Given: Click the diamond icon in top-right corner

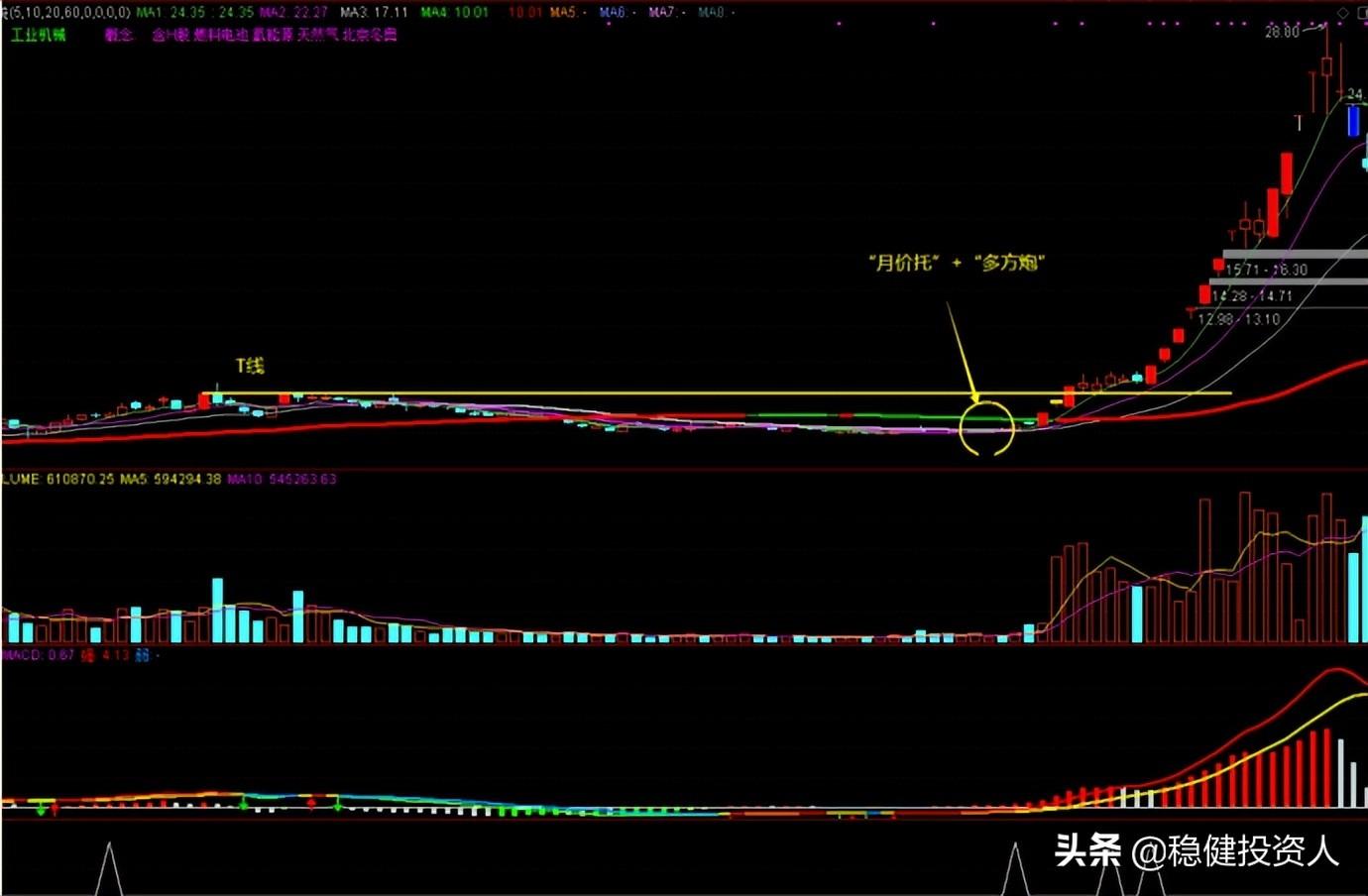Looking at the screenshot, I should 1343,13.
